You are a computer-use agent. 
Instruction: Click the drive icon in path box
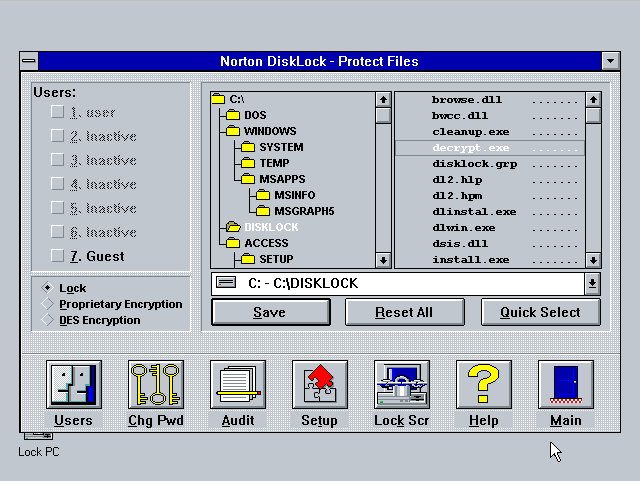(226, 283)
